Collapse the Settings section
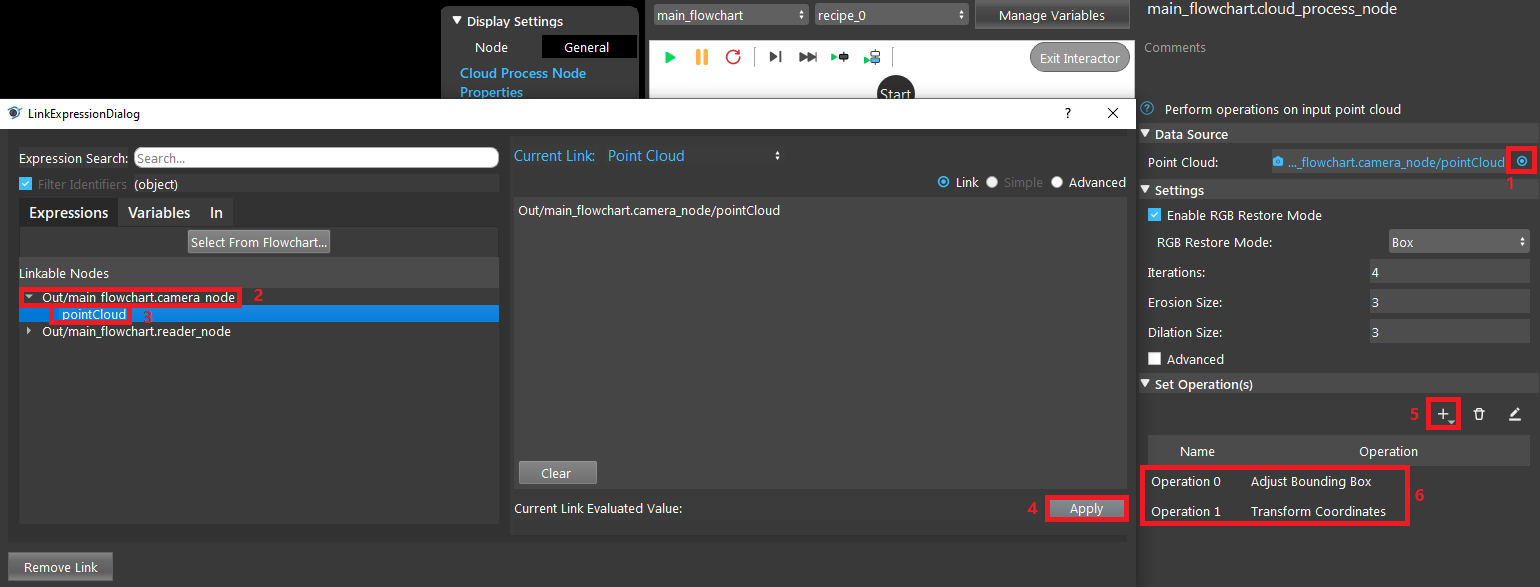The height and width of the screenshot is (587, 1540). pos(1146,190)
